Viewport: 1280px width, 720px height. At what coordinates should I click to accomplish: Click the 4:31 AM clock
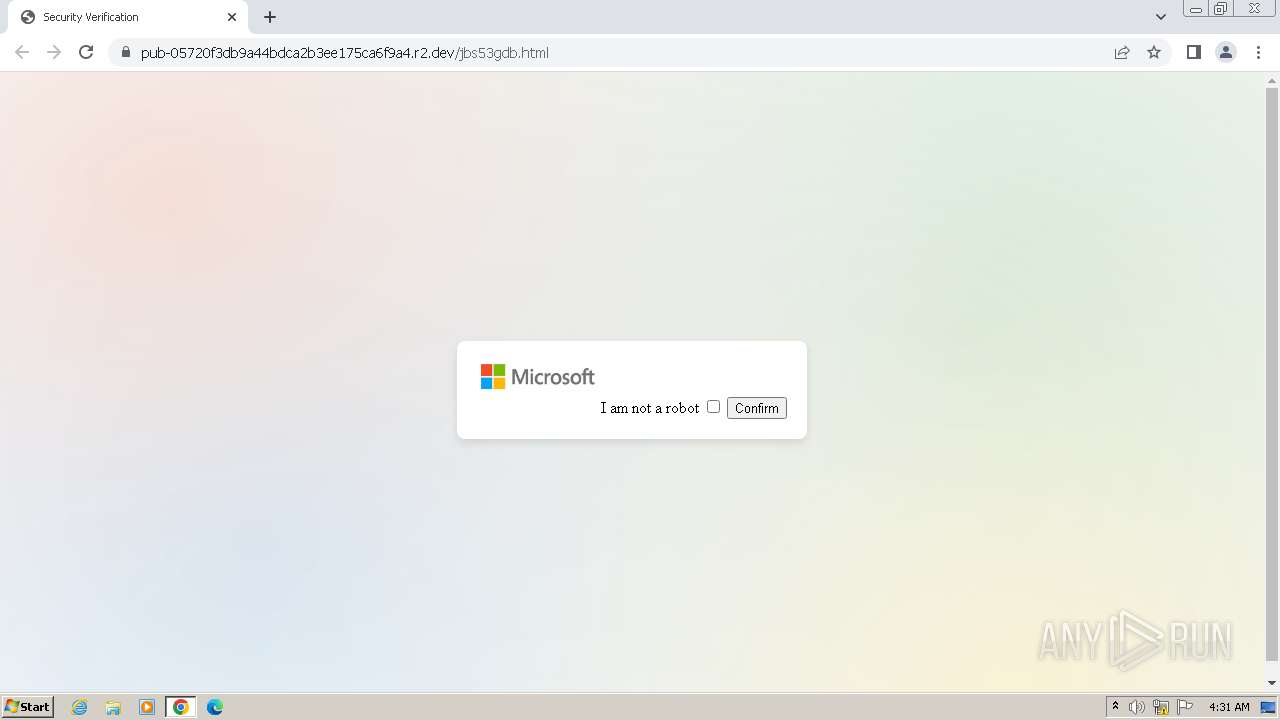click(x=1229, y=707)
